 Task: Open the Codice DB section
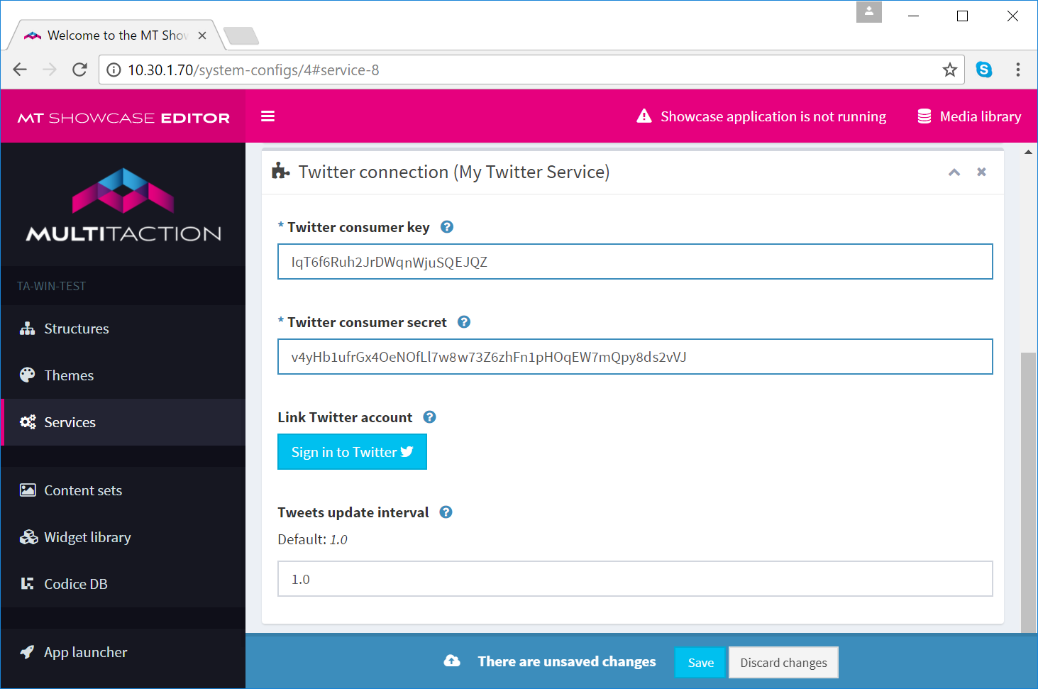pyautogui.click(x=79, y=583)
